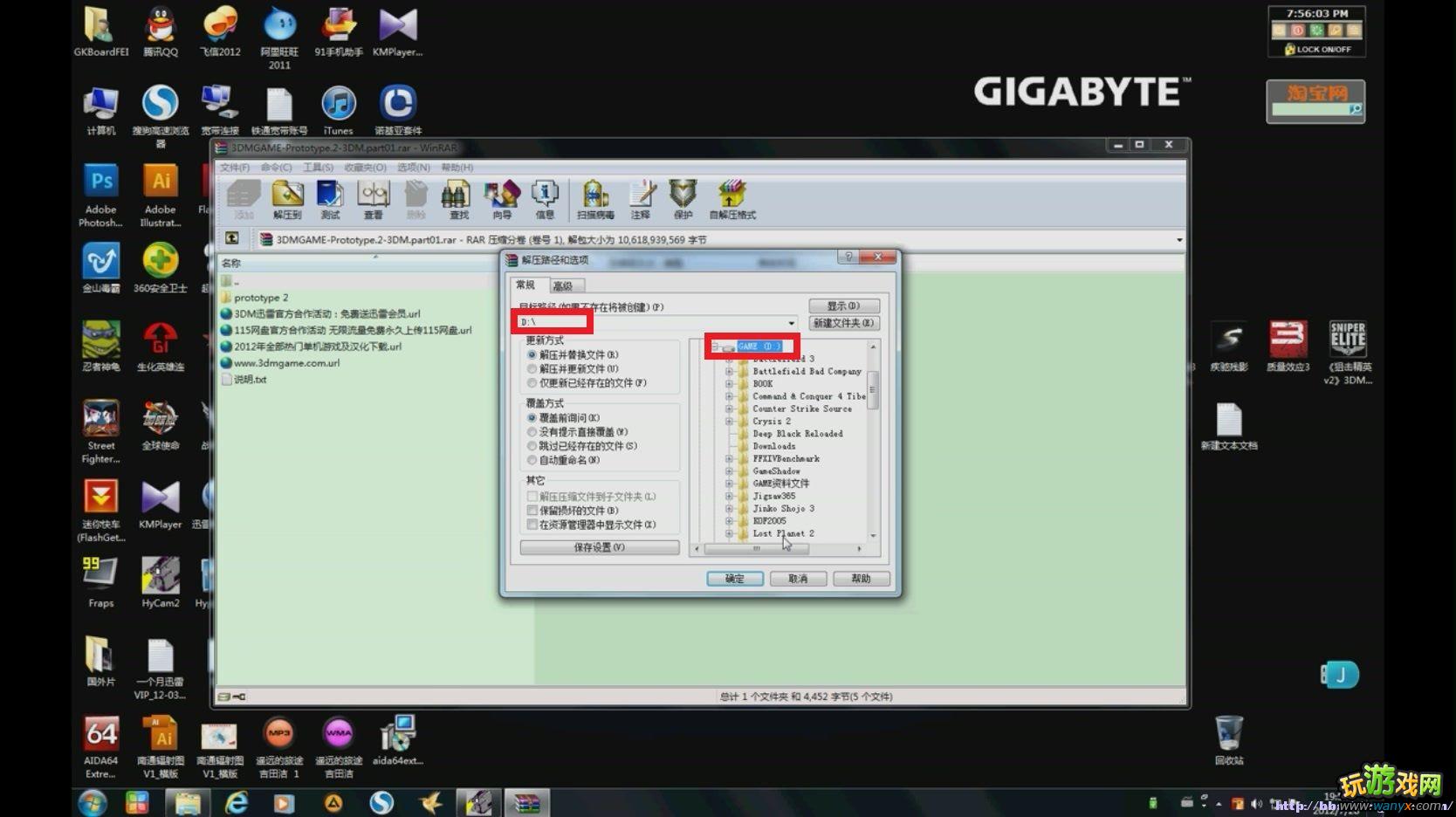Viewport: 1456px width, 817px height.
Task: Expand the Jigsaw365 folder node
Action: coord(729,496)
